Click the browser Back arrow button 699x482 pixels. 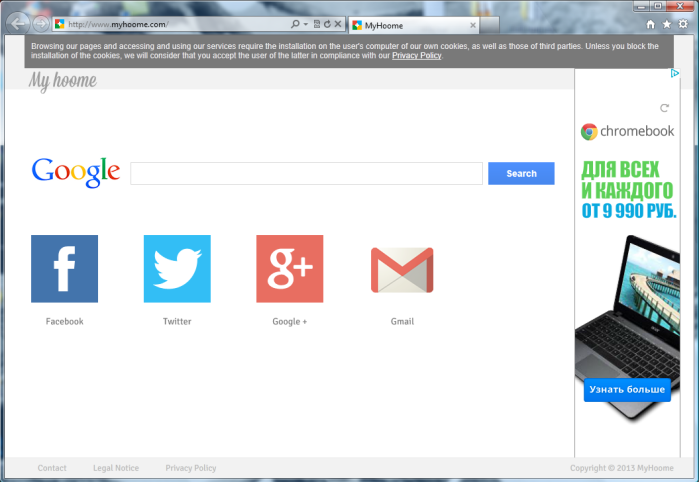(x=18, y=24)
